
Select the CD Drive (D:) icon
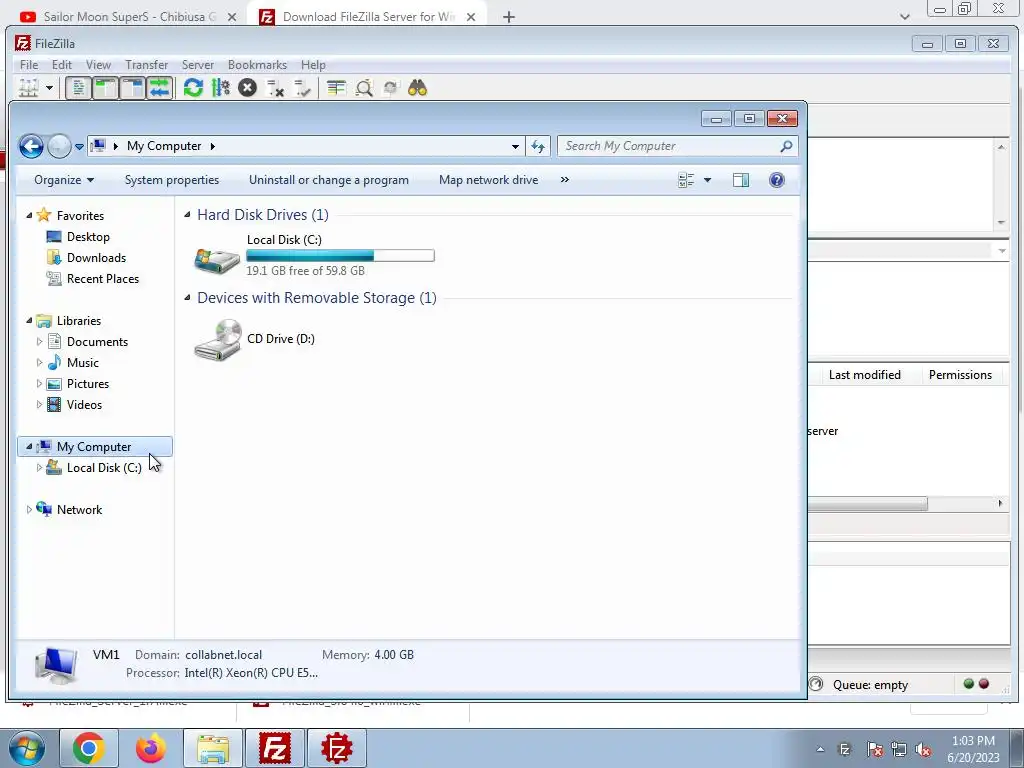pyautogui.click(x=217, y=340)
